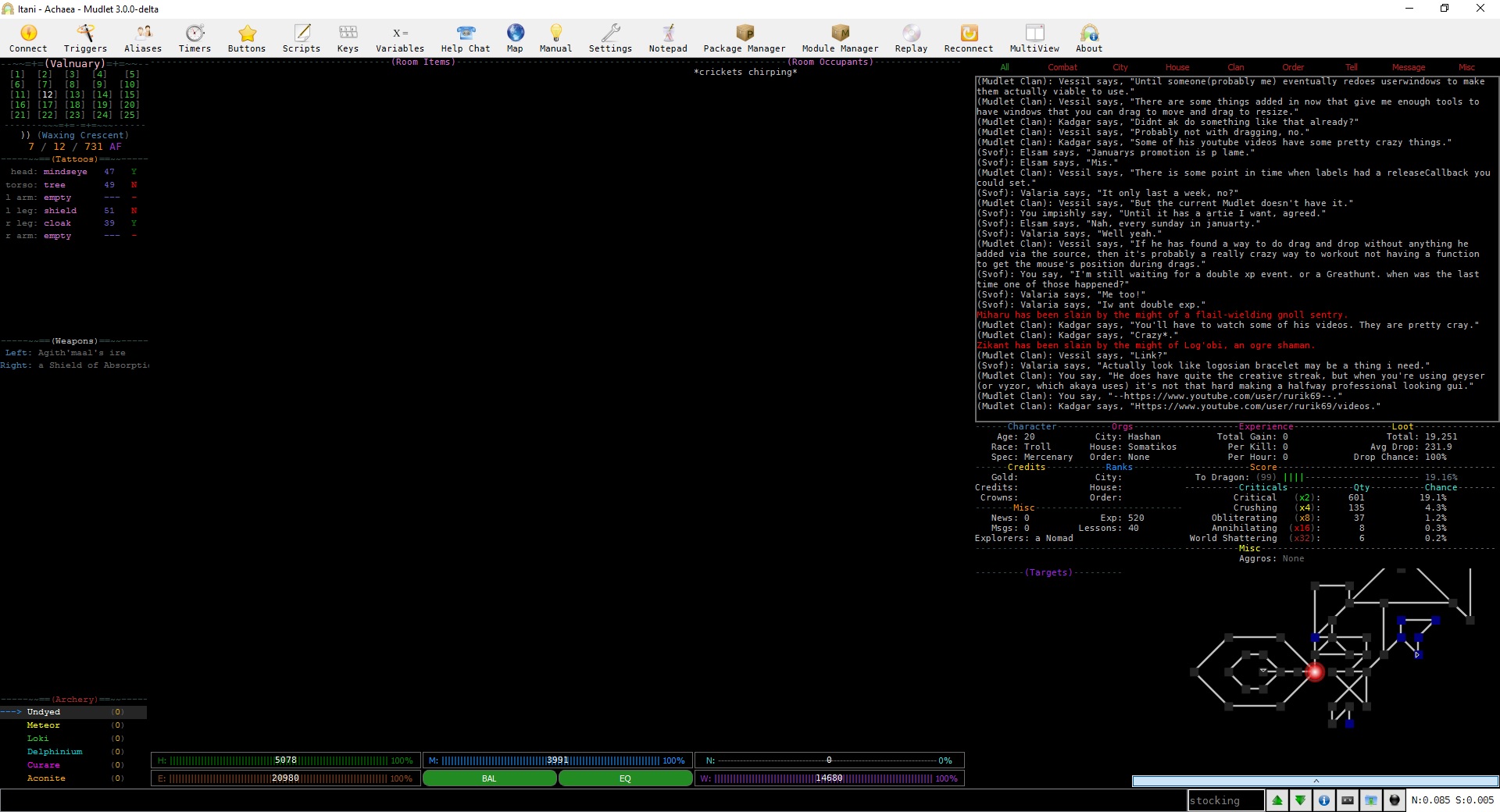Screen dimensions: 1500x812
Task: Click the endurance bar showing 20980
Action: click(x=286, y=778)
